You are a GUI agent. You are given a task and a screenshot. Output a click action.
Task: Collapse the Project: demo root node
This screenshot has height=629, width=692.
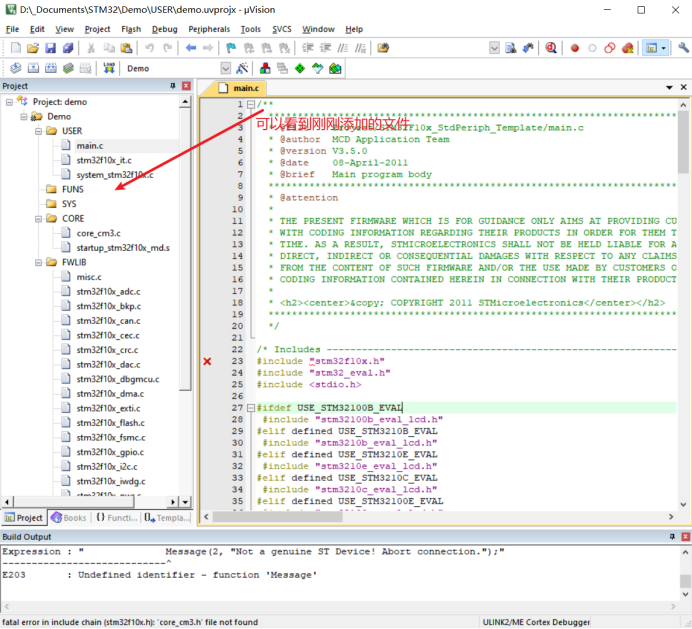(x=9, y=102)
